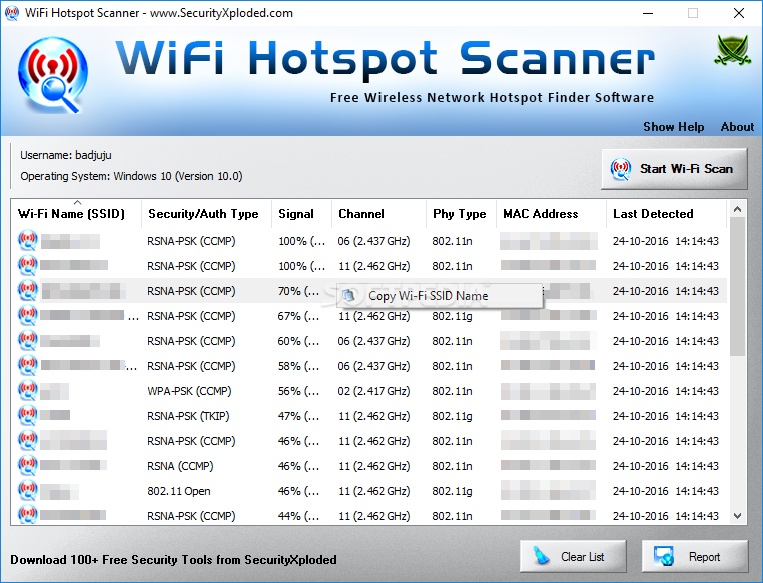Click the copy icon in context menu
Image resolution: width=763 pixels, height=583 pixels.
coord(348,295)
